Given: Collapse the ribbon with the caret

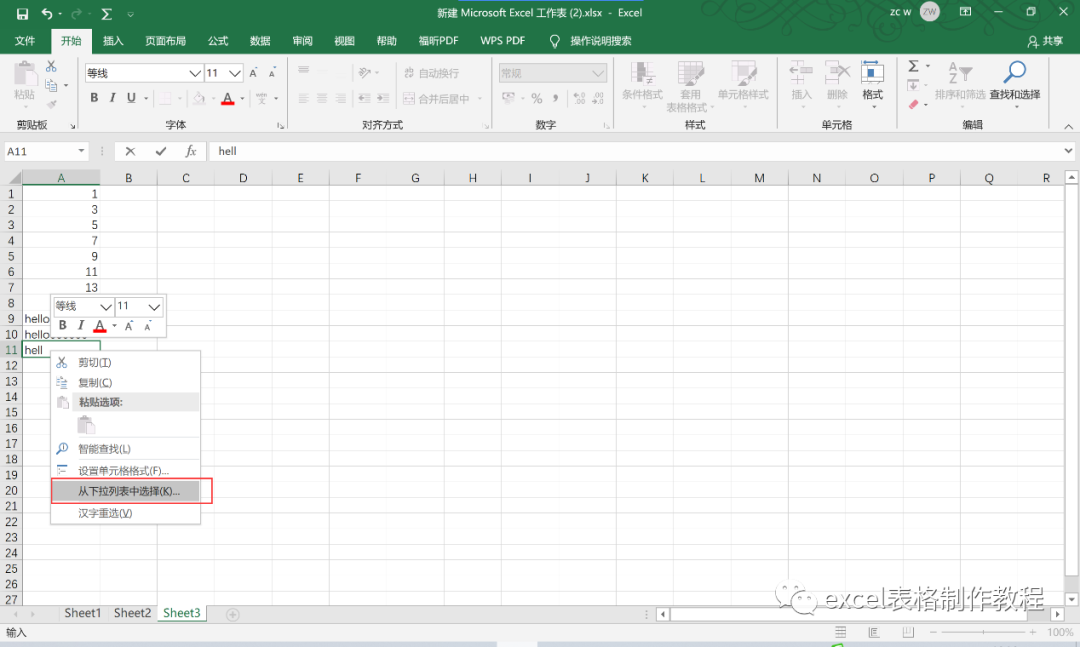Looking at the screenshot, I should (1068, 127).
